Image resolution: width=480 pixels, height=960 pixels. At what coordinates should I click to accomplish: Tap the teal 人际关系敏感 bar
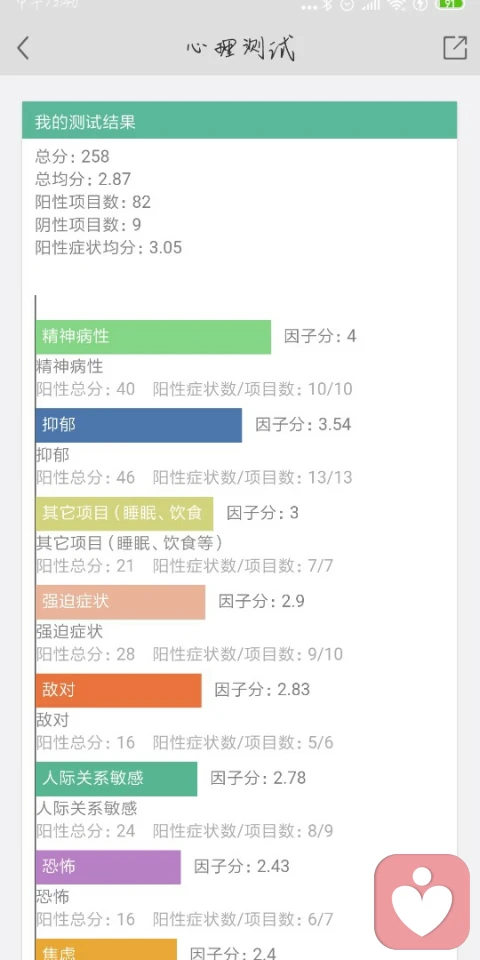pos(116,779)
